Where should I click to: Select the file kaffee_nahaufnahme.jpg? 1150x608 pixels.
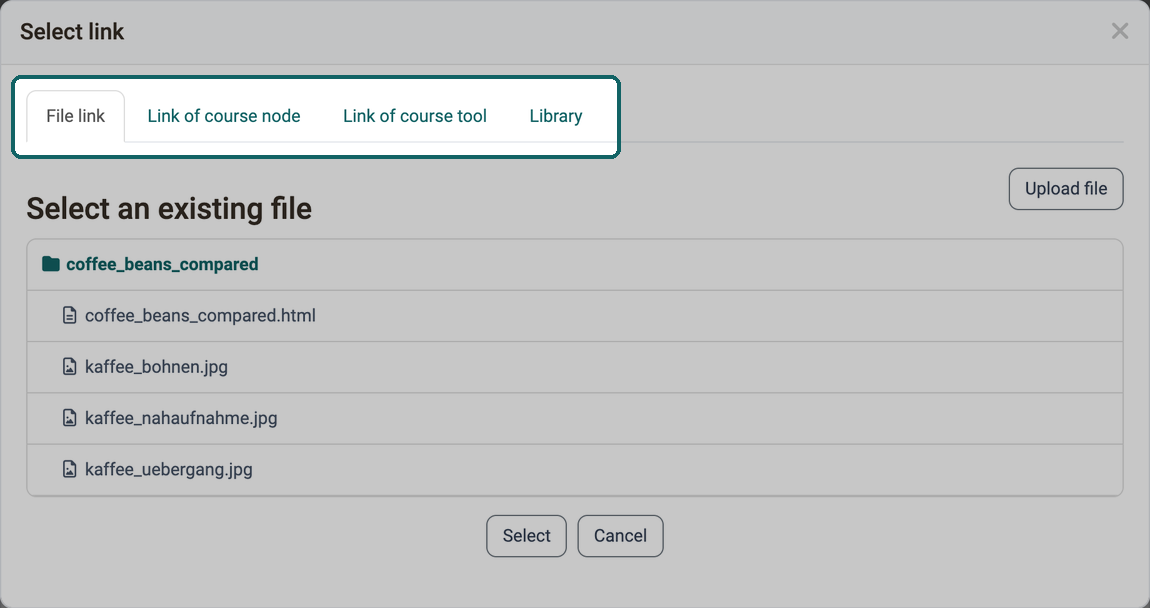pos(181,418)
